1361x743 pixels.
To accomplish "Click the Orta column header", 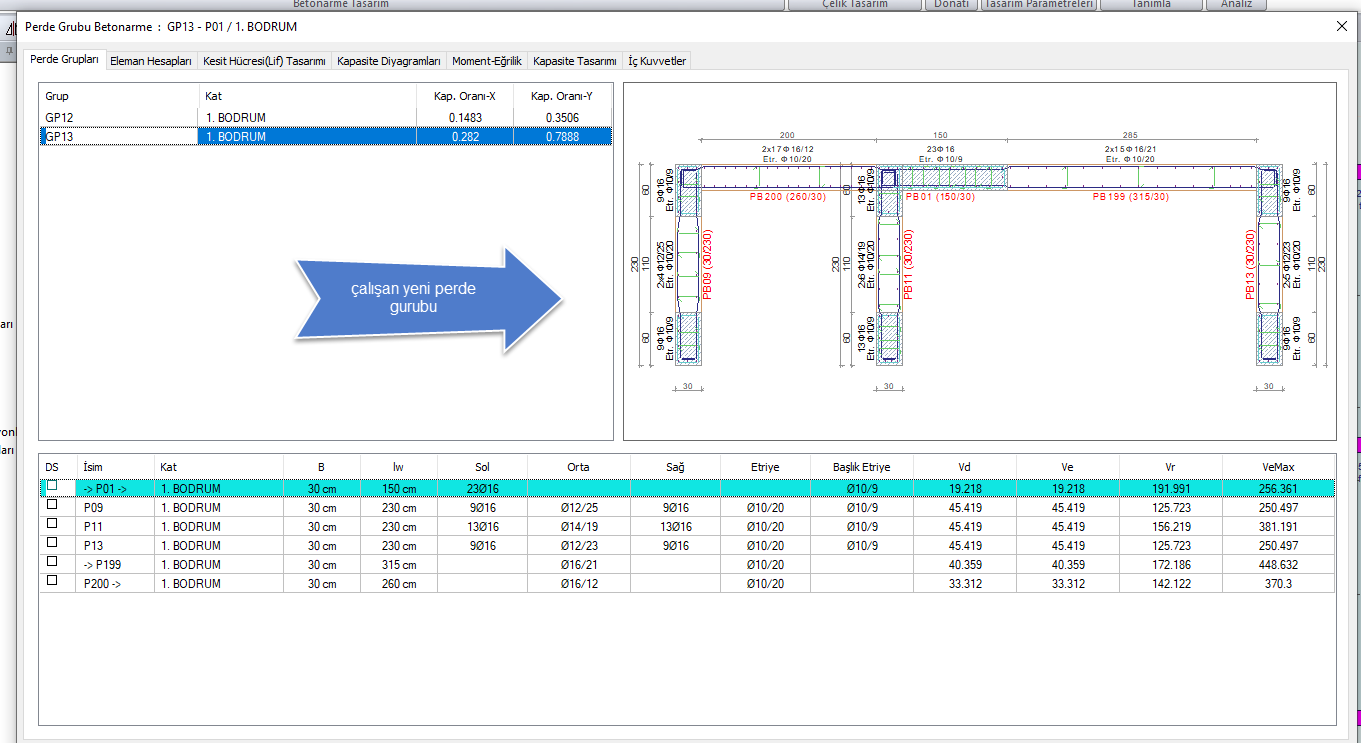I will point(578,466).
